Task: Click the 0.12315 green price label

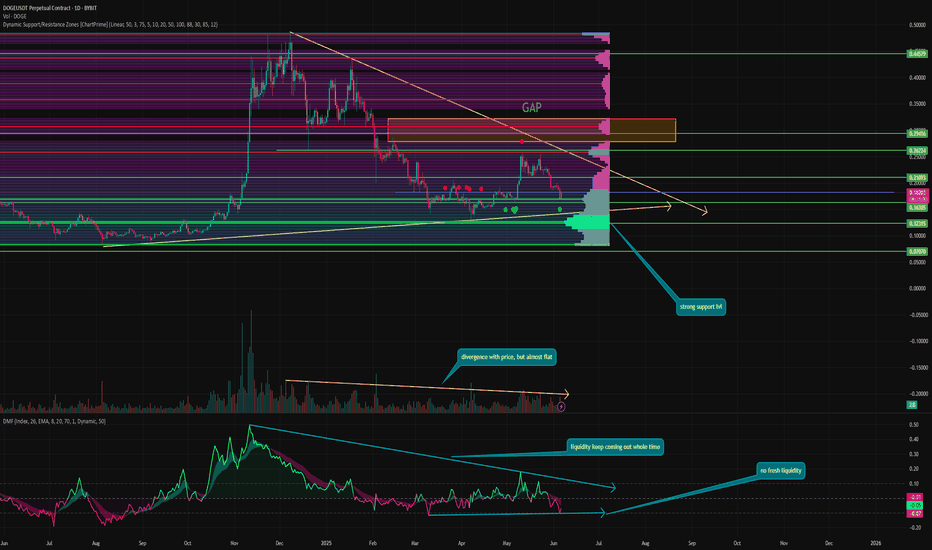Action: point(918,224)
